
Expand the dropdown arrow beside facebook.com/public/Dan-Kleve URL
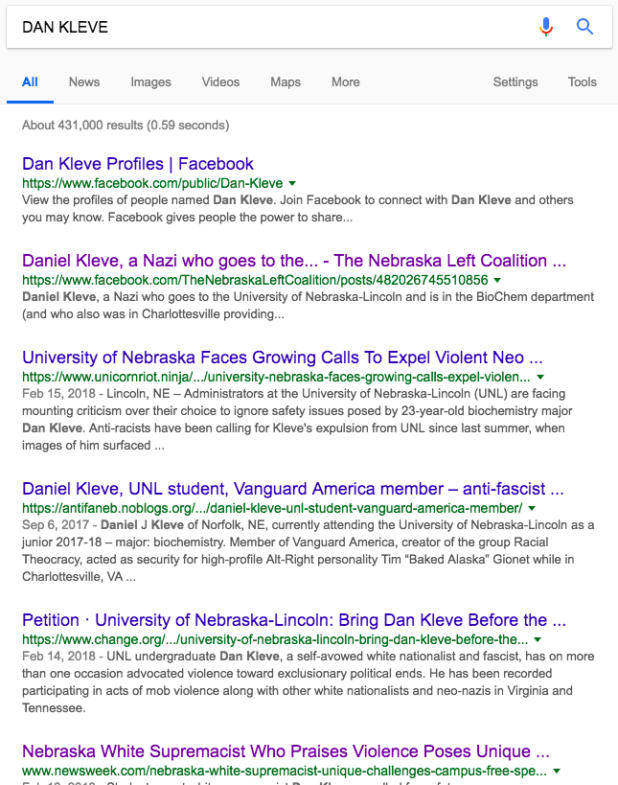[292, 184]
